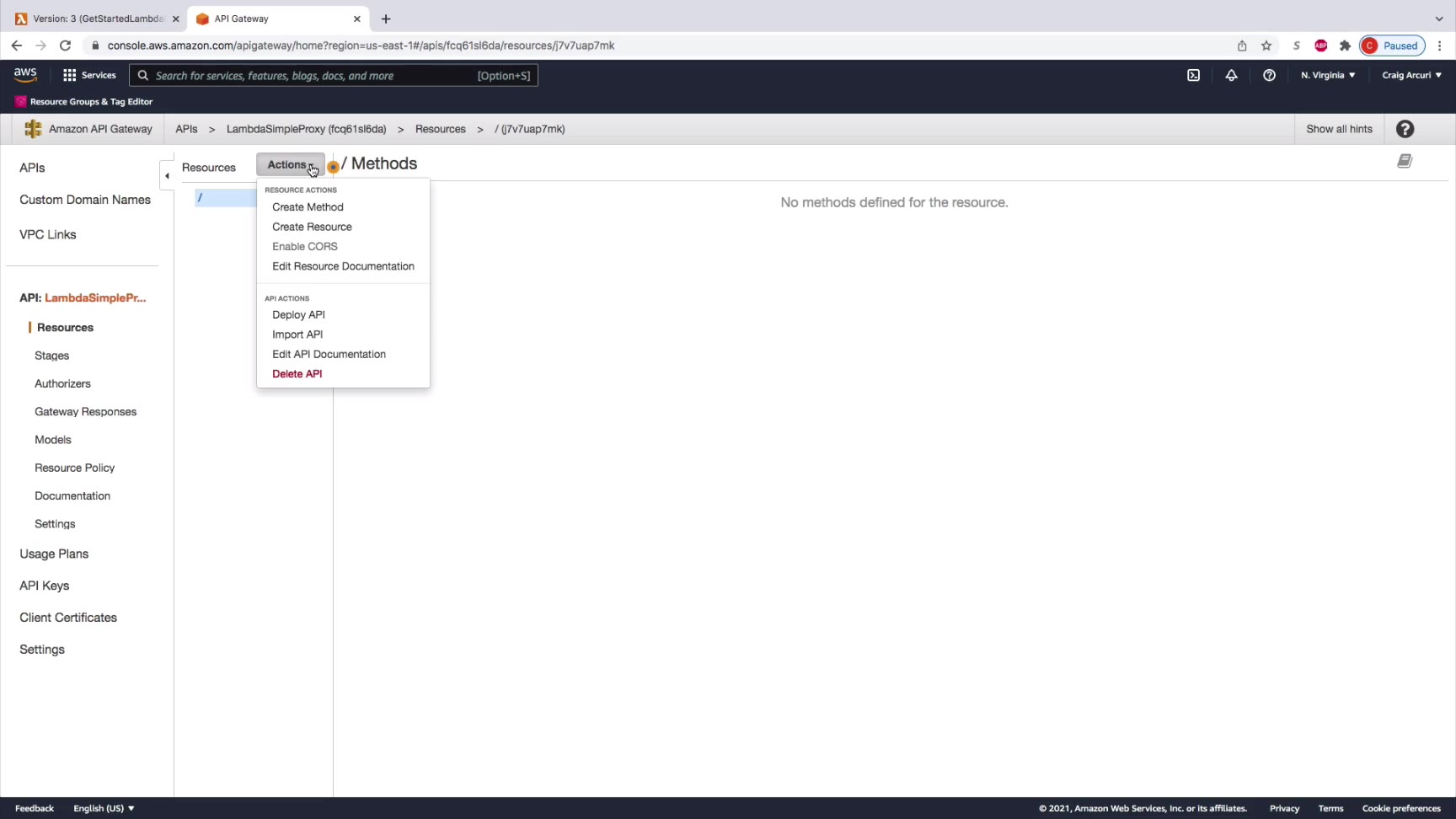
Task: Click the browser address bar URL
Action: click(x=361, y=45)
